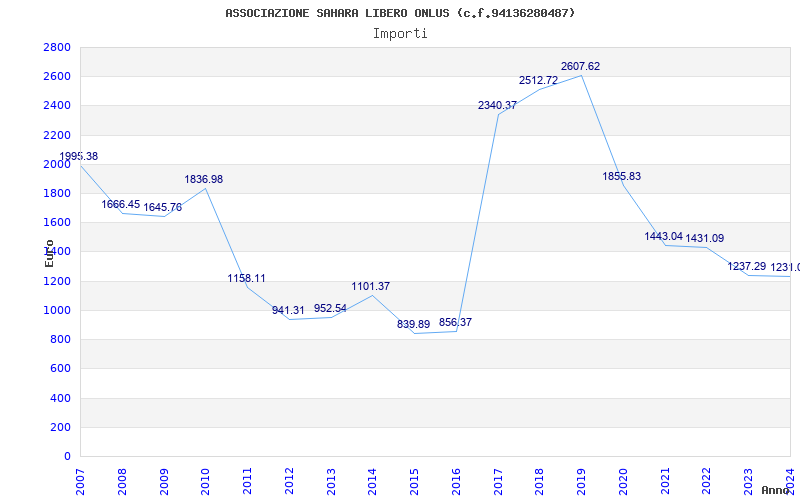
Task: Select the y-axis value 200
Action: point(60,427)
